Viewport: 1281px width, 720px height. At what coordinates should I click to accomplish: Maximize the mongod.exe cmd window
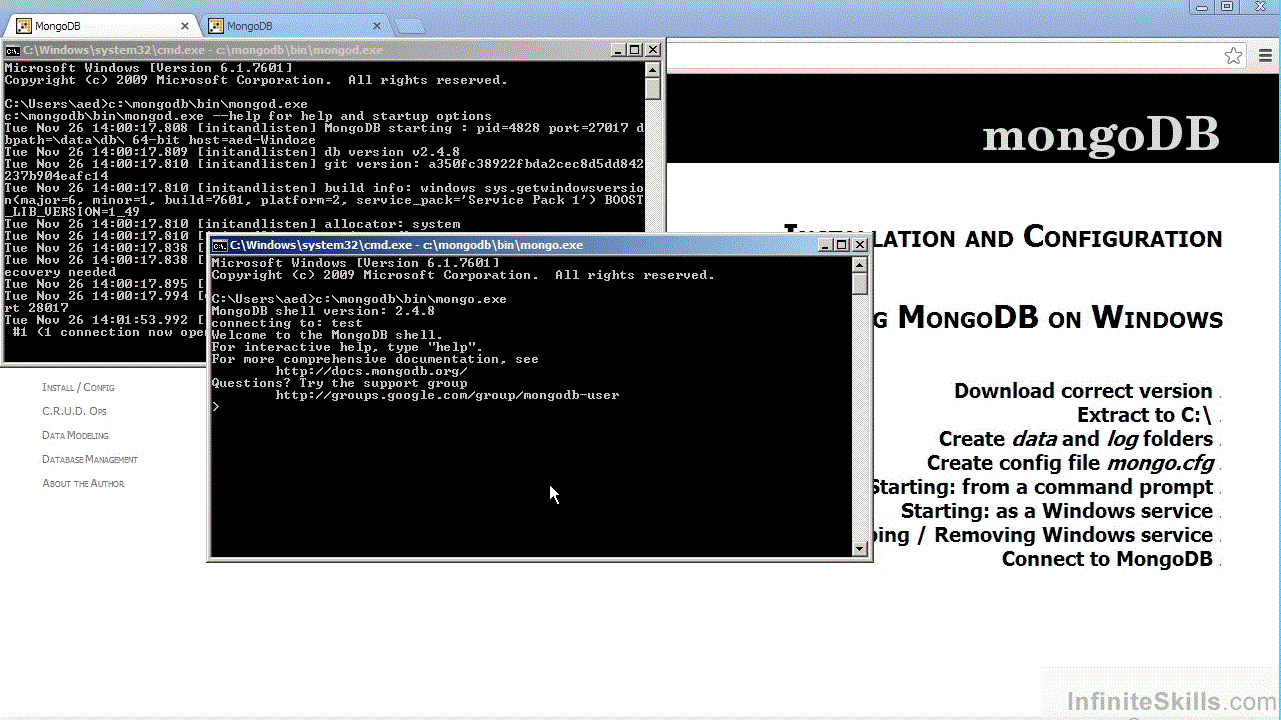[635, 50]
